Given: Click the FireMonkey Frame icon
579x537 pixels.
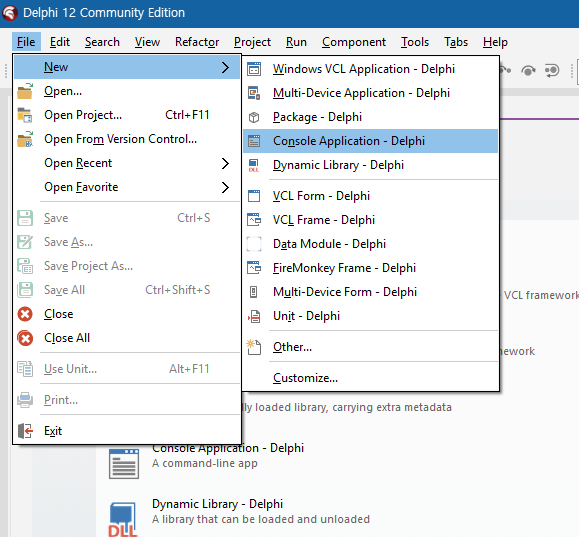Looking at the screenshot, I should pos(254,268).
